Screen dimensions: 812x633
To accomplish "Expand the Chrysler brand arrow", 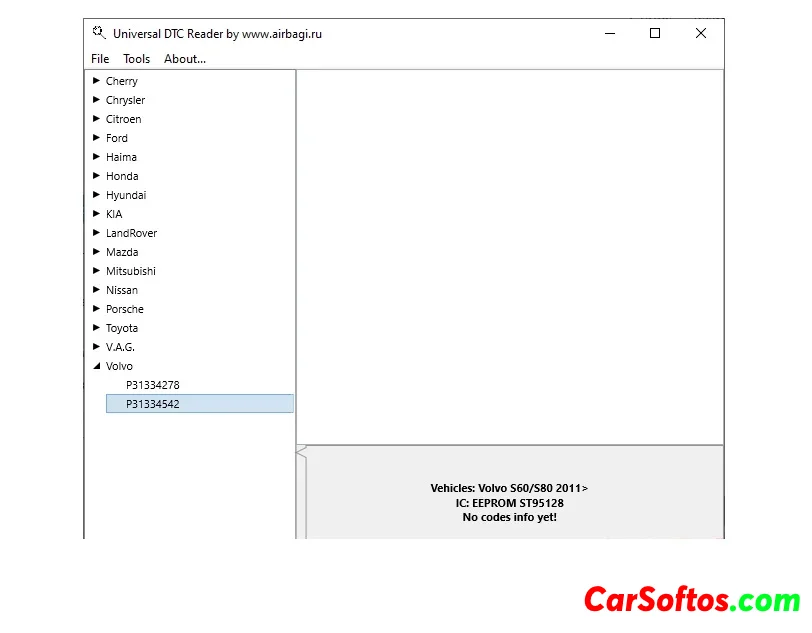I will click(96, 100).
